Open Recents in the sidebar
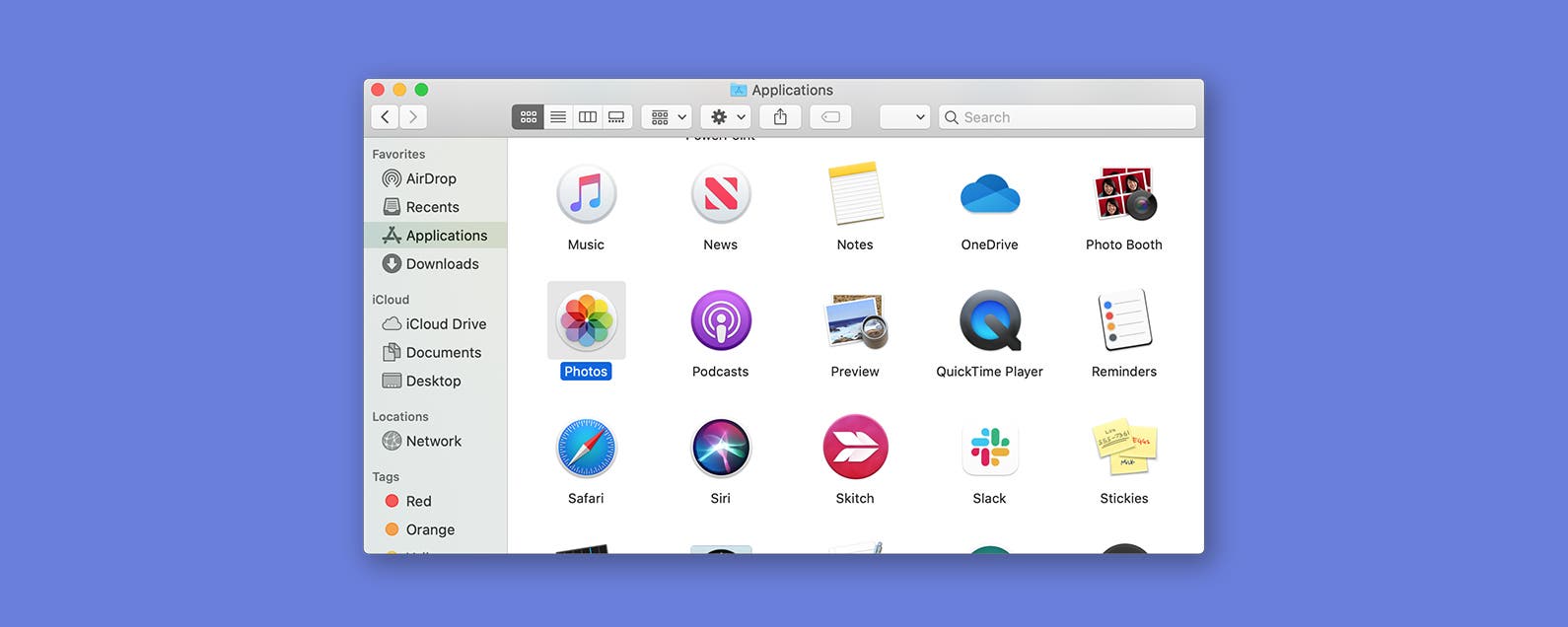Image resolution: width=1568 pixels, height=627 pixels. (x=435, y=207)
